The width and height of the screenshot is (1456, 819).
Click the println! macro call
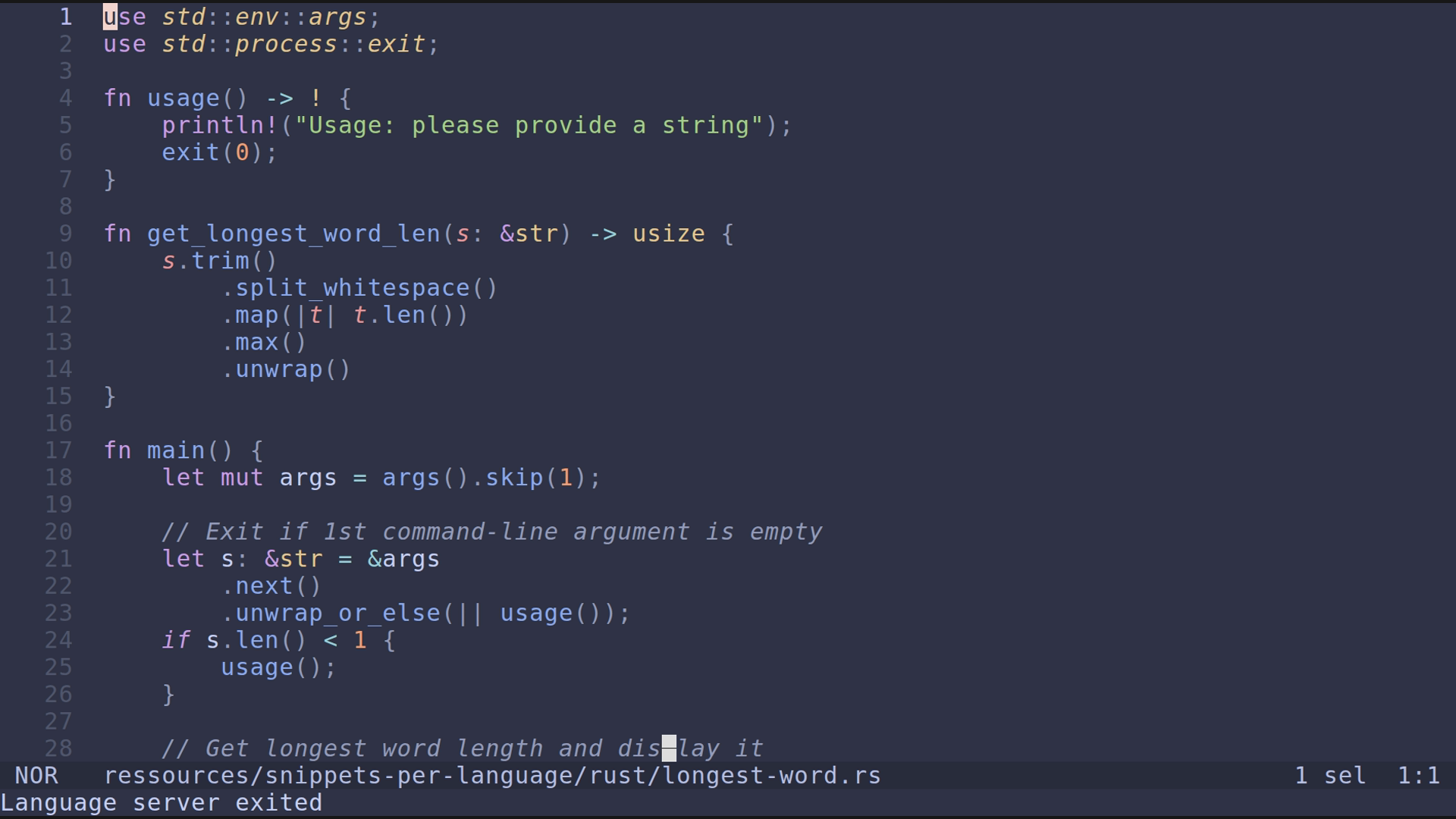[220, 125]
